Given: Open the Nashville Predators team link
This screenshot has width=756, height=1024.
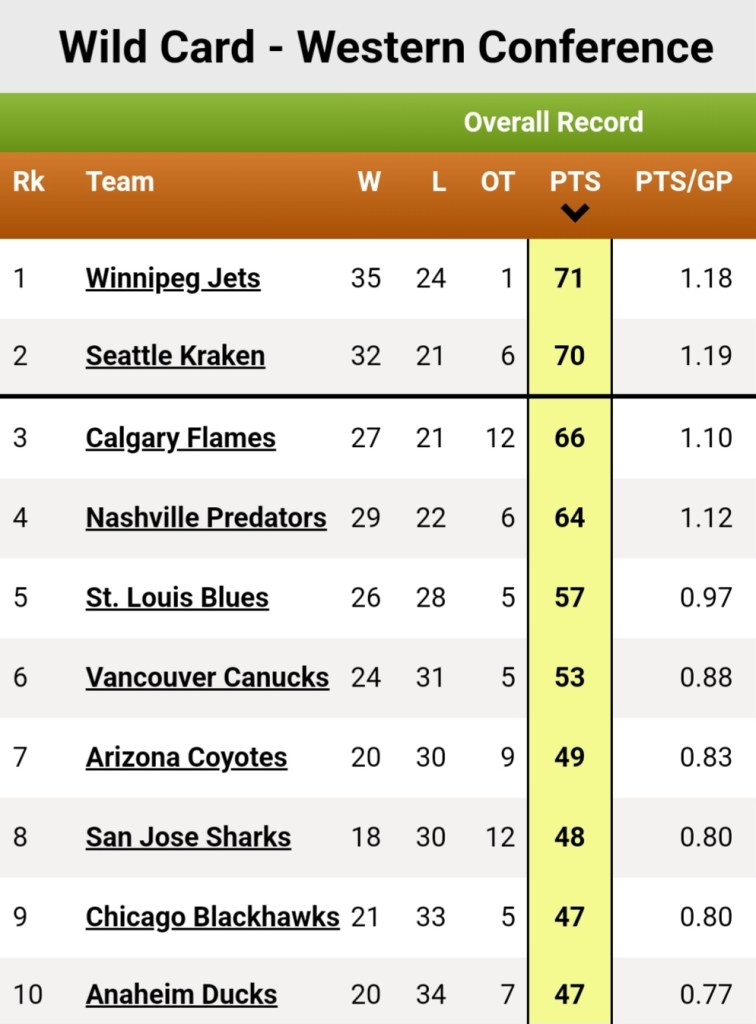Looking at the screenshot, I should tap(206, 518).
